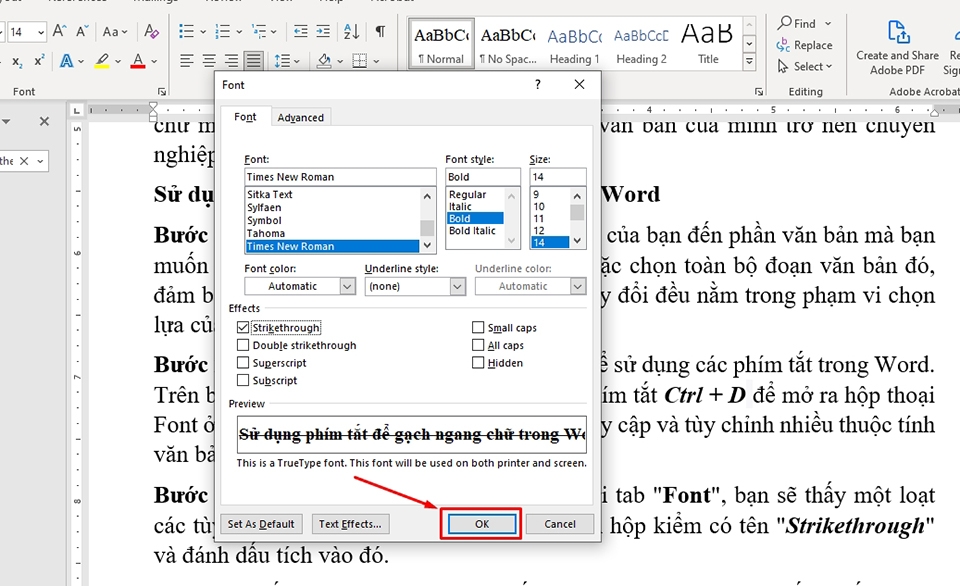Open the Font color Automatic dropdown
Viewport: 960px width, 586px height.
348,286
